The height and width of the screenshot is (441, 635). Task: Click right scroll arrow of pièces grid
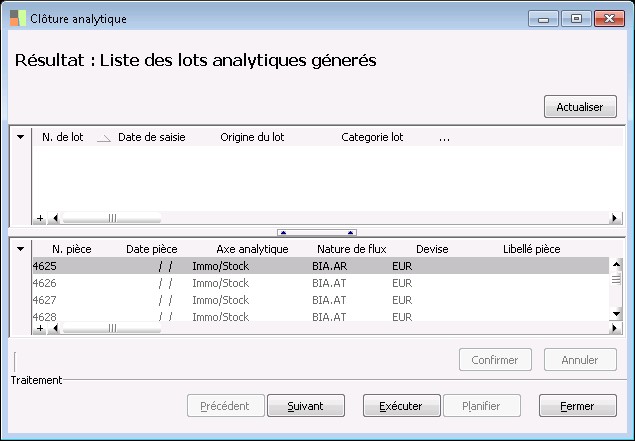tap(615, 328)
